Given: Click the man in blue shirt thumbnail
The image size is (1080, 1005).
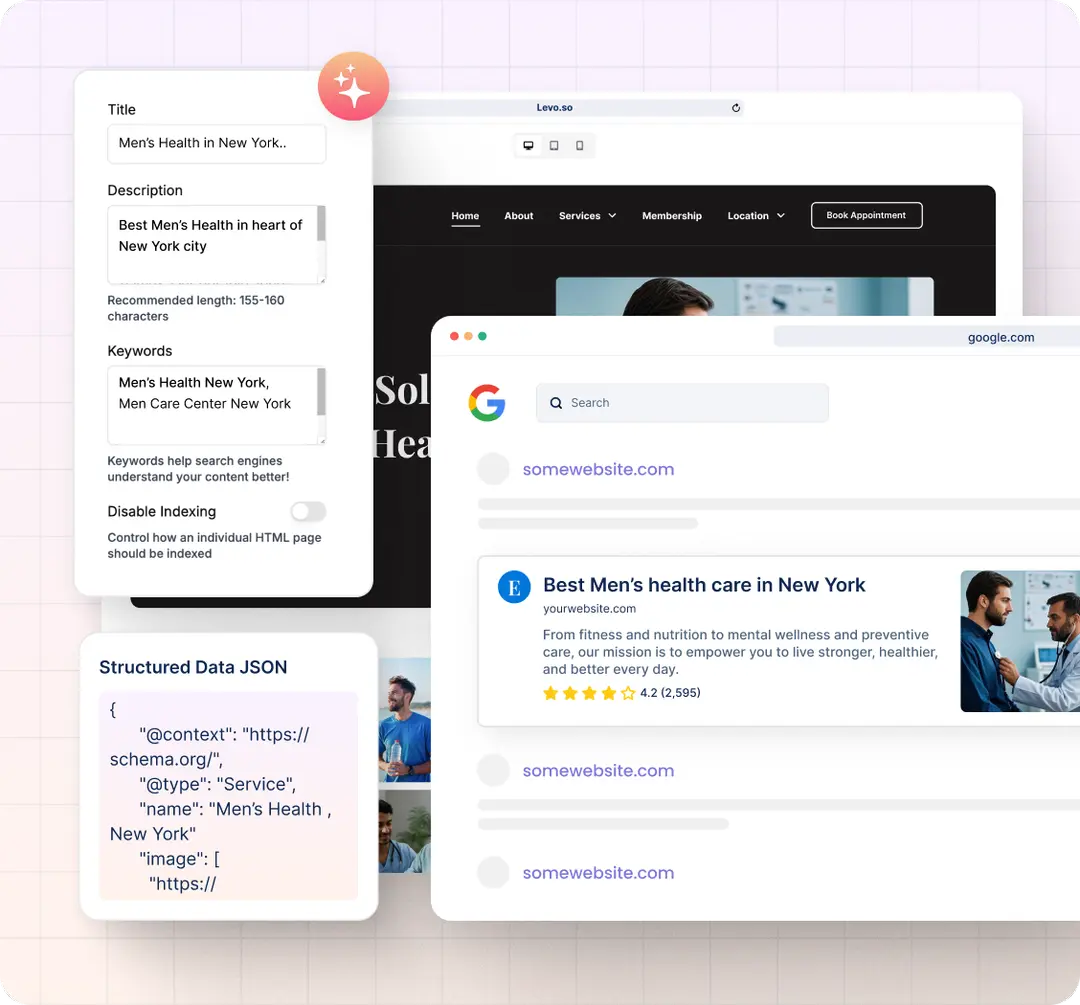Looking at the screenshot, I should click(404, 720).
